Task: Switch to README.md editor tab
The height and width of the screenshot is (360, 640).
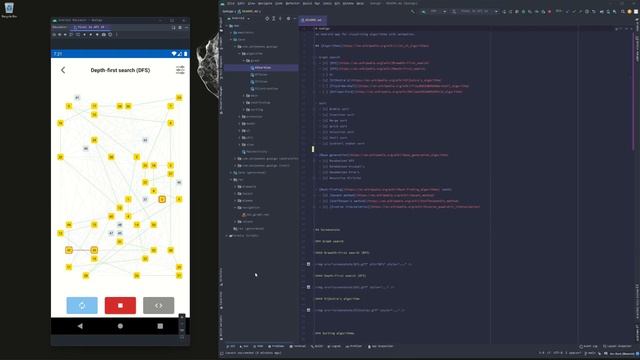Action: (x=313, y=20)
